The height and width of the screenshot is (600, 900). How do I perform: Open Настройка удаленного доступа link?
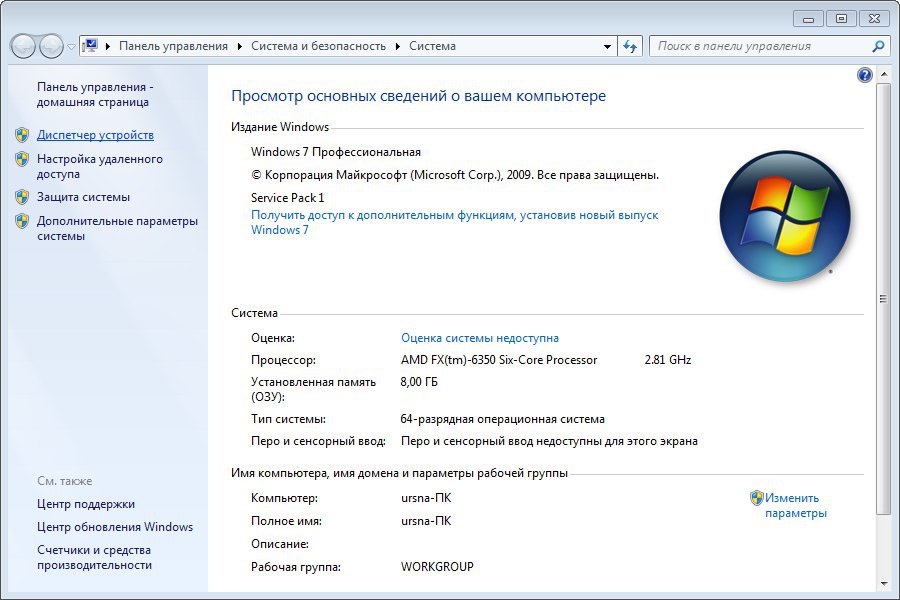100,166
